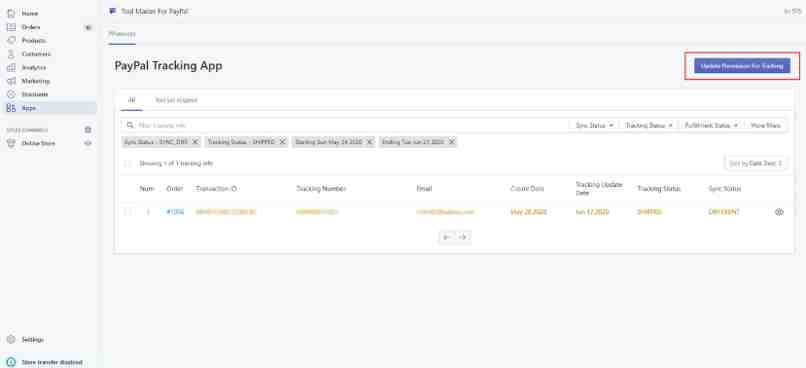Open the Marketing megaphone icon
Screen dimensions: 806x368
[11, 81]
